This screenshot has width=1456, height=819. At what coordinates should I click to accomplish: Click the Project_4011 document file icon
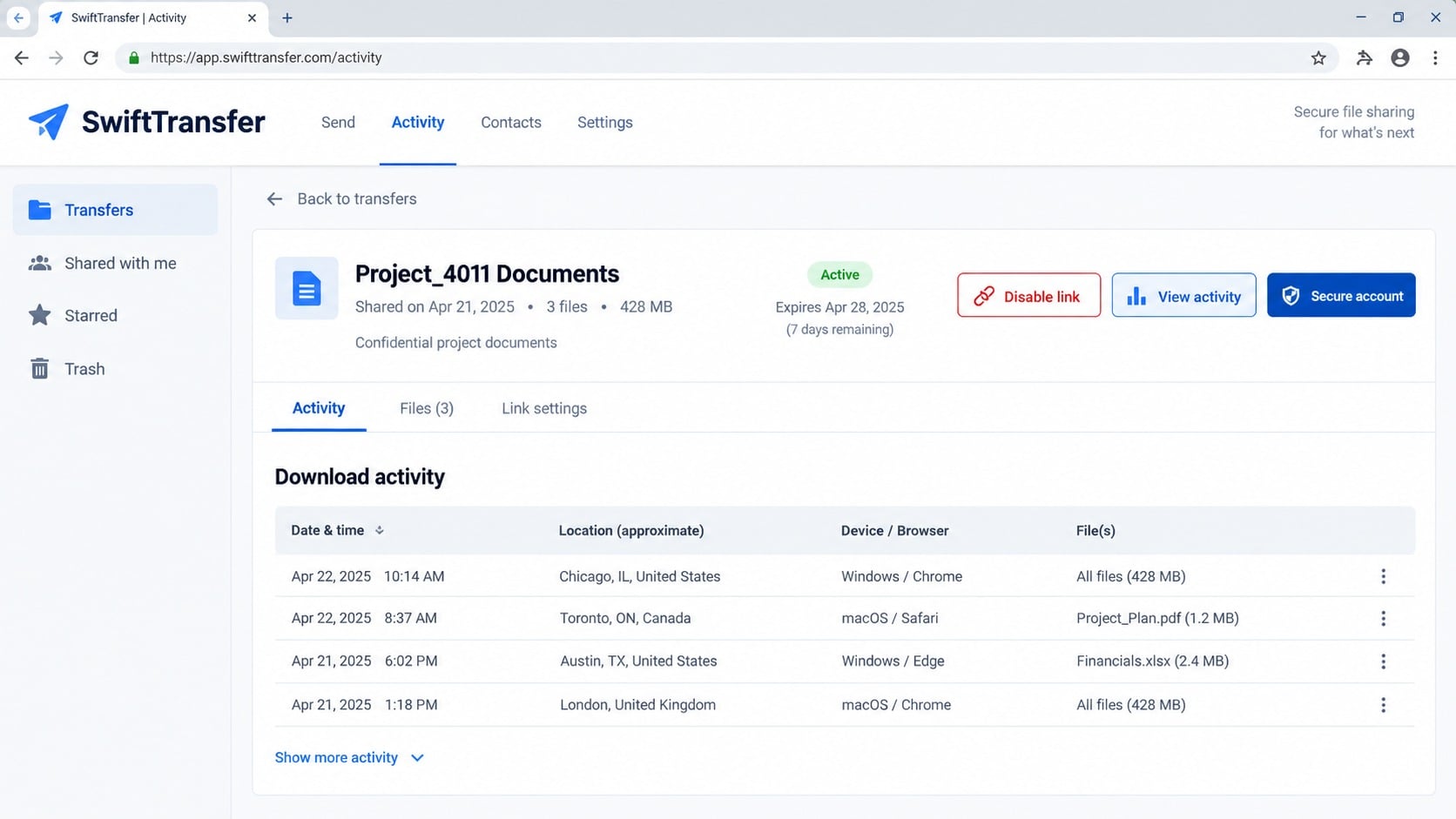(307, 288)
